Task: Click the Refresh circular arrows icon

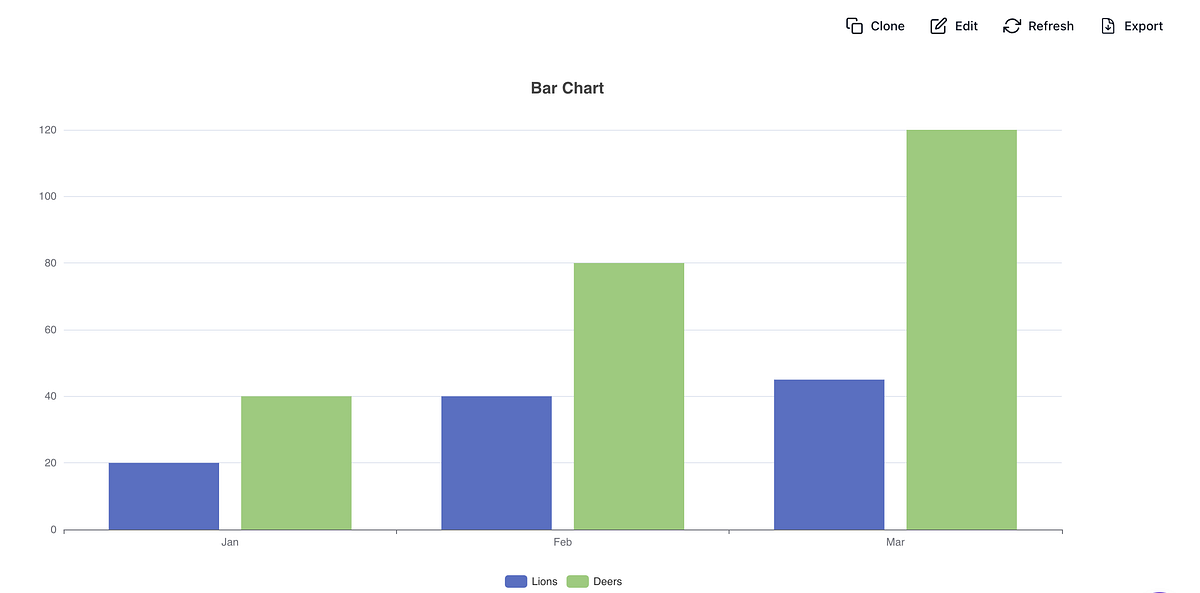Action: (x=1010, y=25)
